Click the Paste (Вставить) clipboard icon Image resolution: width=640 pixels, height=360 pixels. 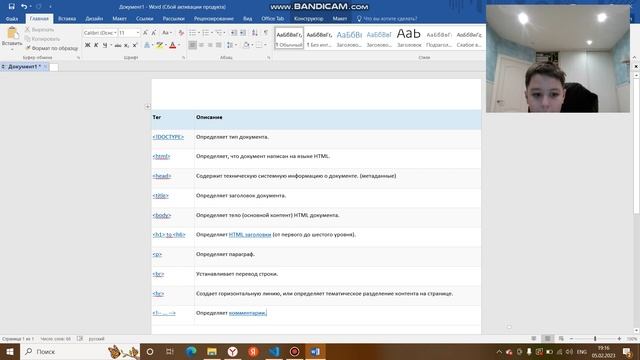(x=12, y=33)
